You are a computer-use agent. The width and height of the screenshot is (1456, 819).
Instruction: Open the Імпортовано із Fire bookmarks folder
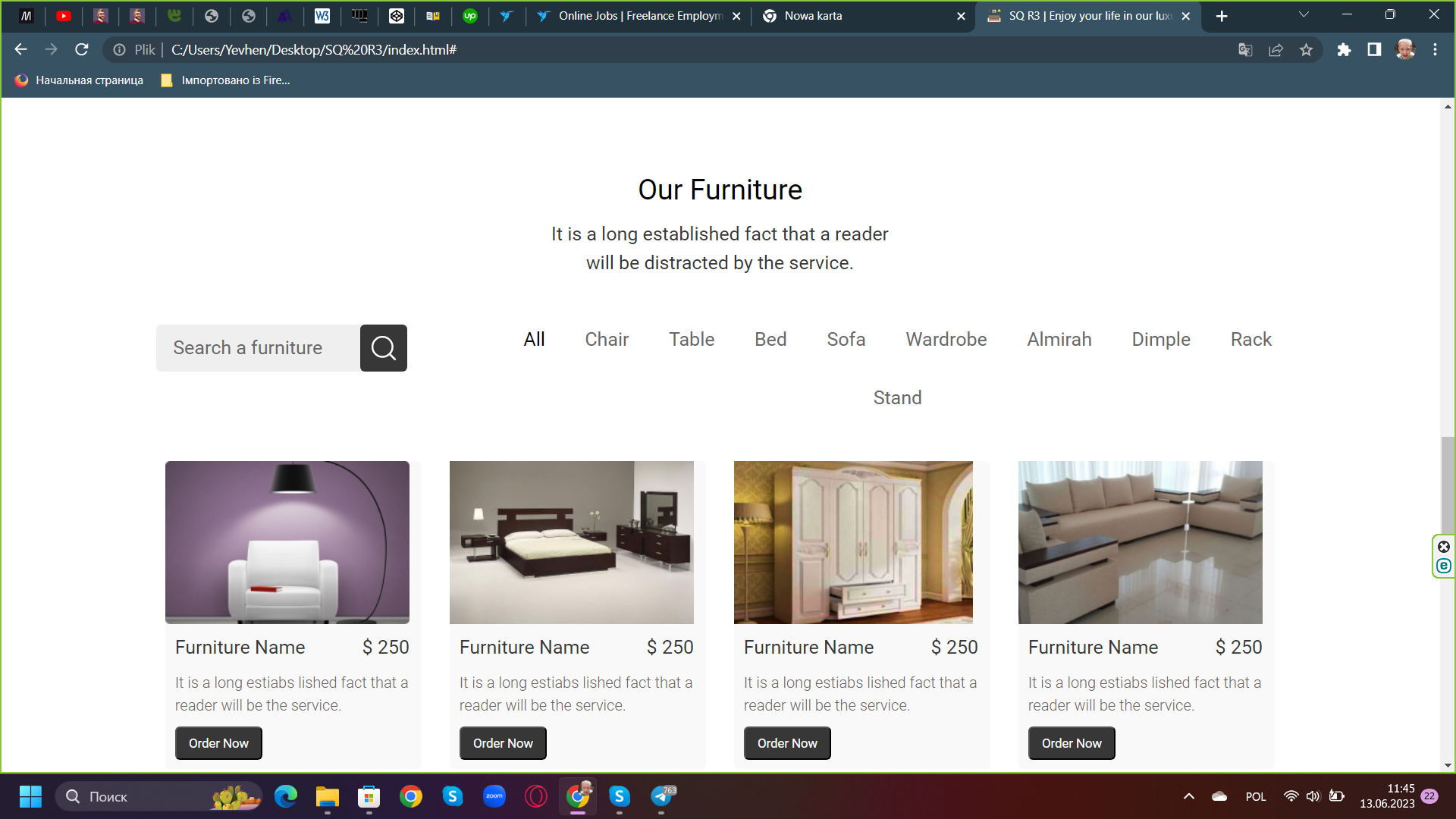coord(226,80)
